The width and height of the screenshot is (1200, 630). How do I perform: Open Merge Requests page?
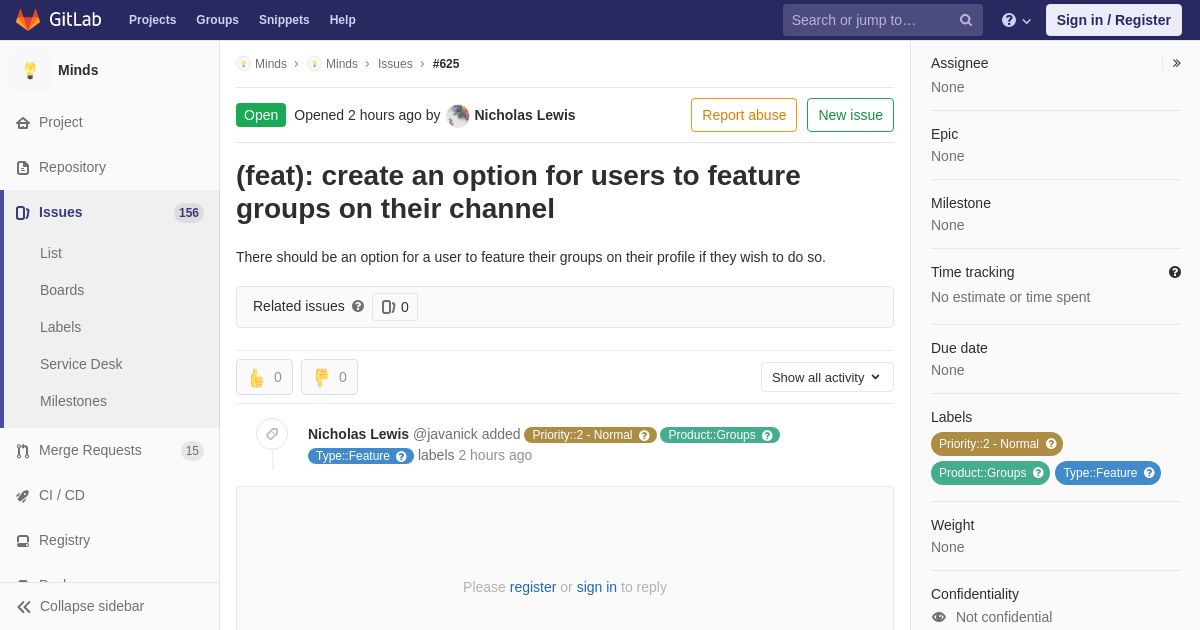[90, 450]
